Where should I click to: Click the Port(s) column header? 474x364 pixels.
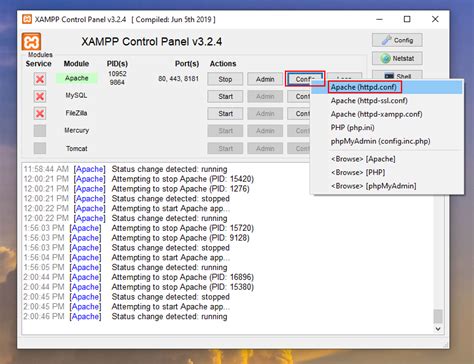coord(187,64)
